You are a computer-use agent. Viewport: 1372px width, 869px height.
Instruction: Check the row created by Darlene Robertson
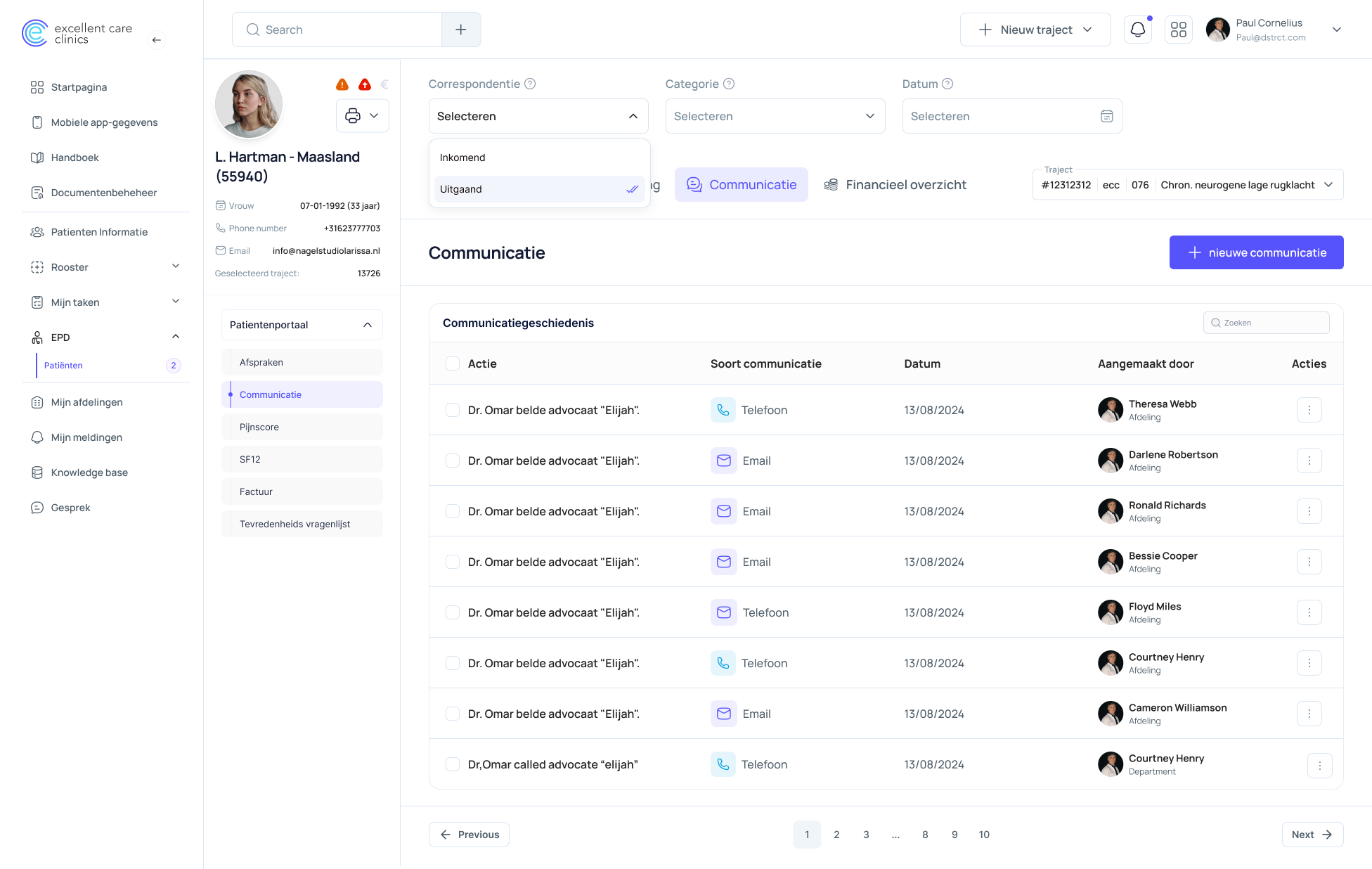(453, 461)
